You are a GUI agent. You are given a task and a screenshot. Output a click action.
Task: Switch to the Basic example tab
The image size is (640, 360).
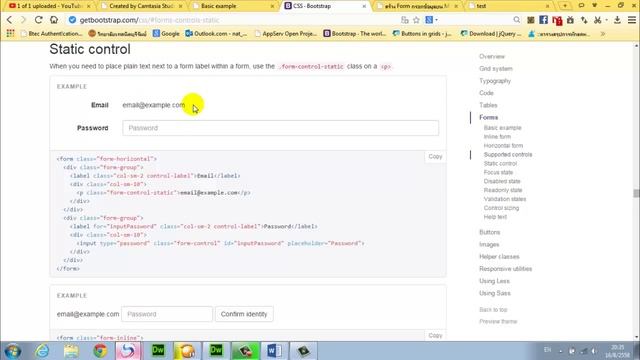click(218, 6)
